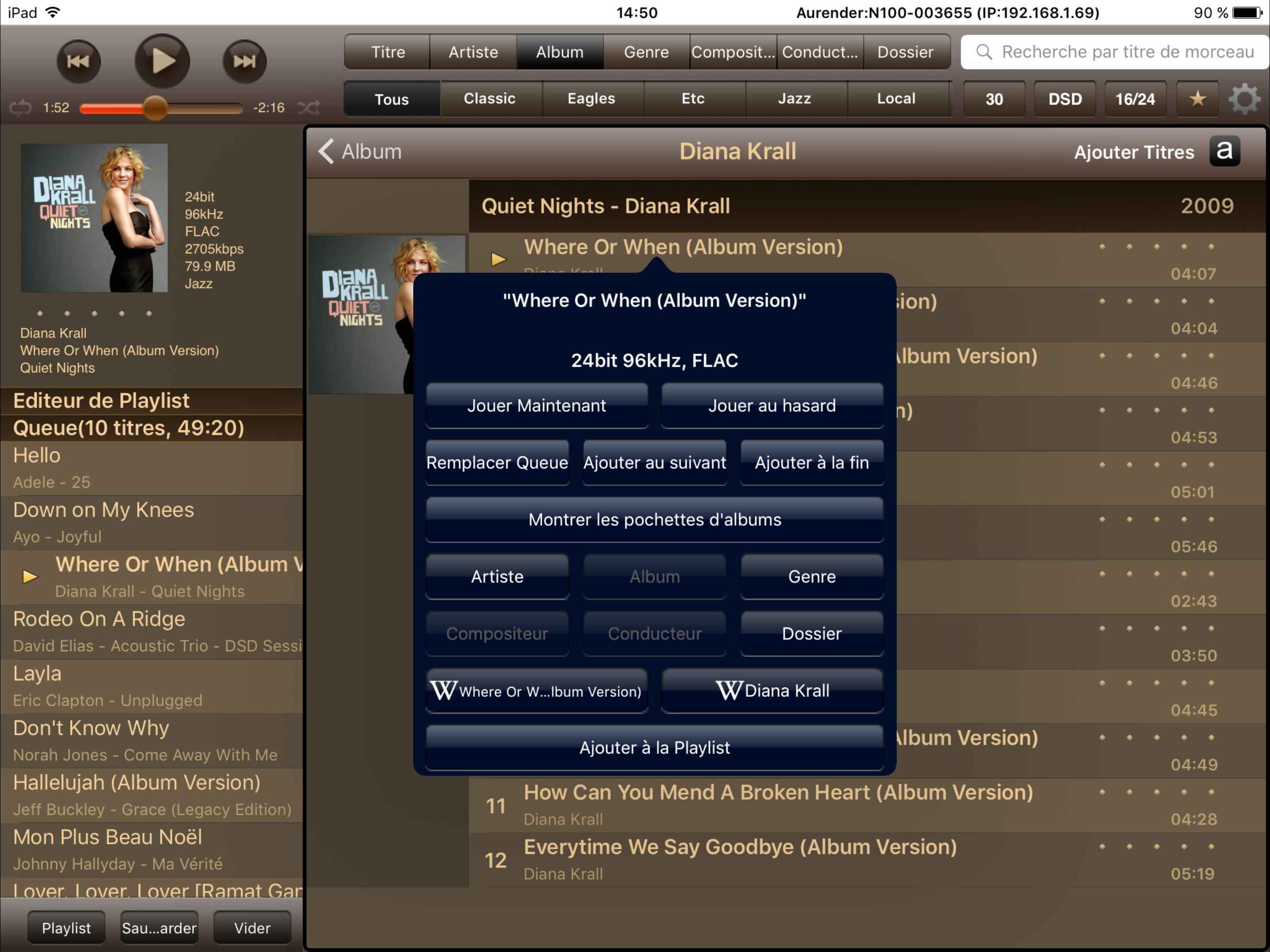This screenshot has width=1270, height=952.
Task: Tap Montrer les pochettes d'albums
Action: tap(655, 519)
